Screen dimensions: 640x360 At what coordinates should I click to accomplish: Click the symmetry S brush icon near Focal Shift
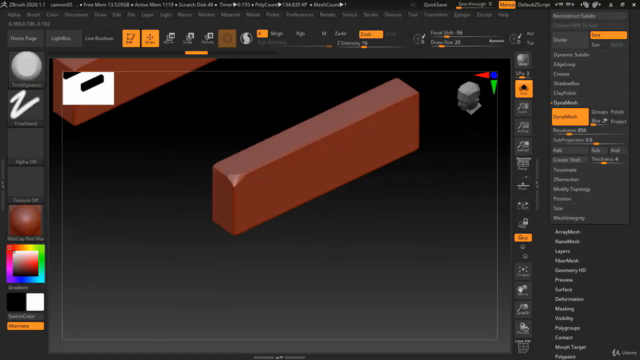(419, 39)
